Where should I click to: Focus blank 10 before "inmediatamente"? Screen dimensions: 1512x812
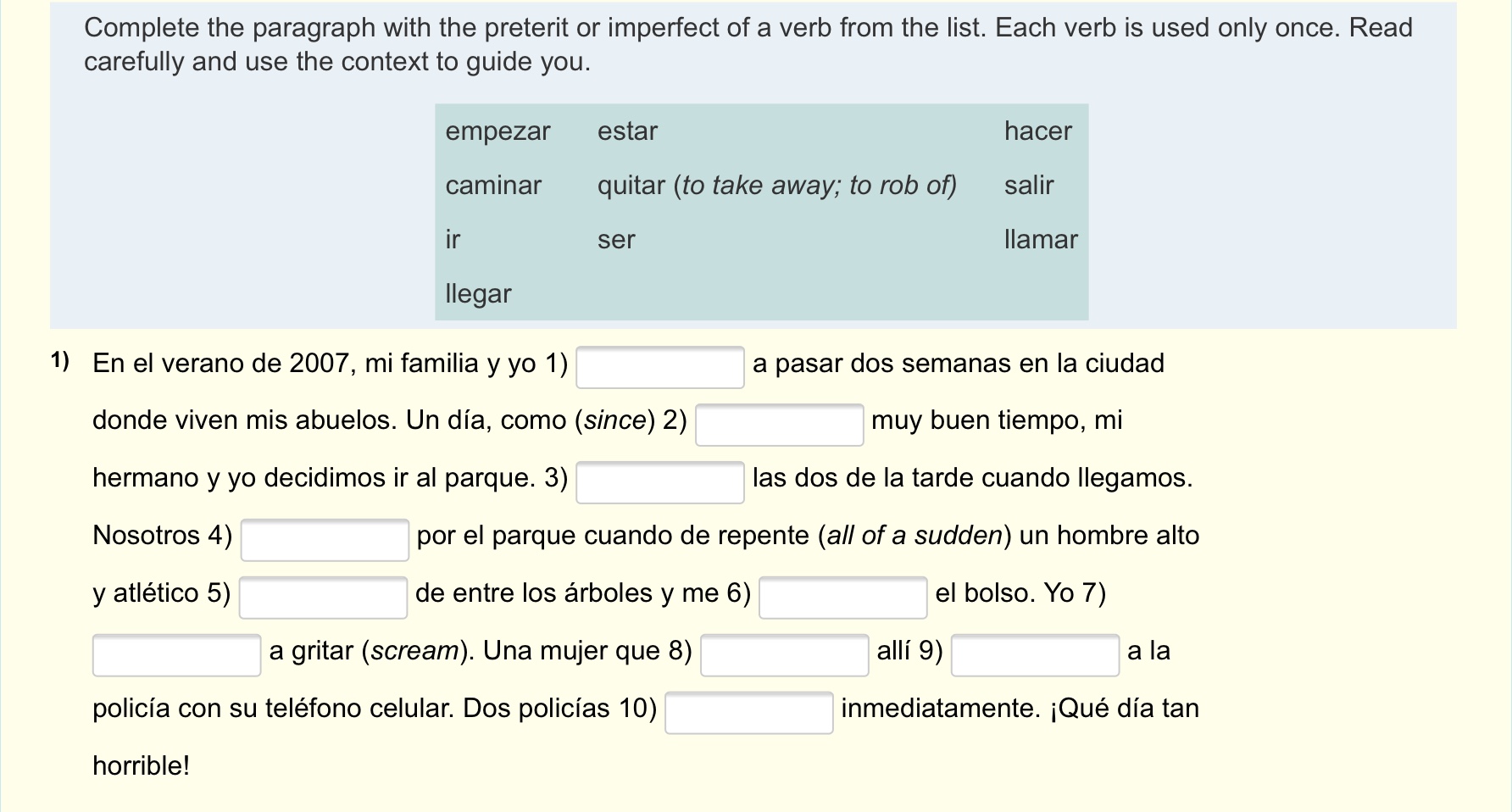pyautogui.click(x=748, y=713)
